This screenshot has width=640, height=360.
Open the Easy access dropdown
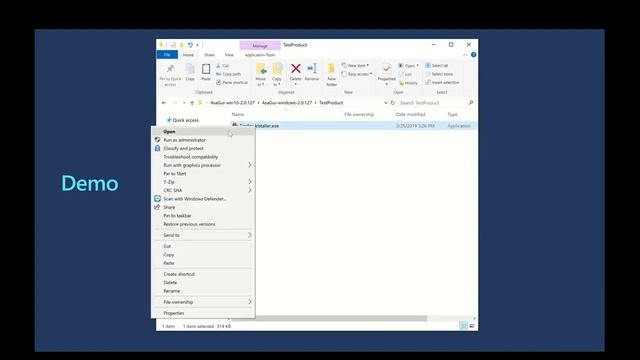pyautogui.click(x=357, y=74)
